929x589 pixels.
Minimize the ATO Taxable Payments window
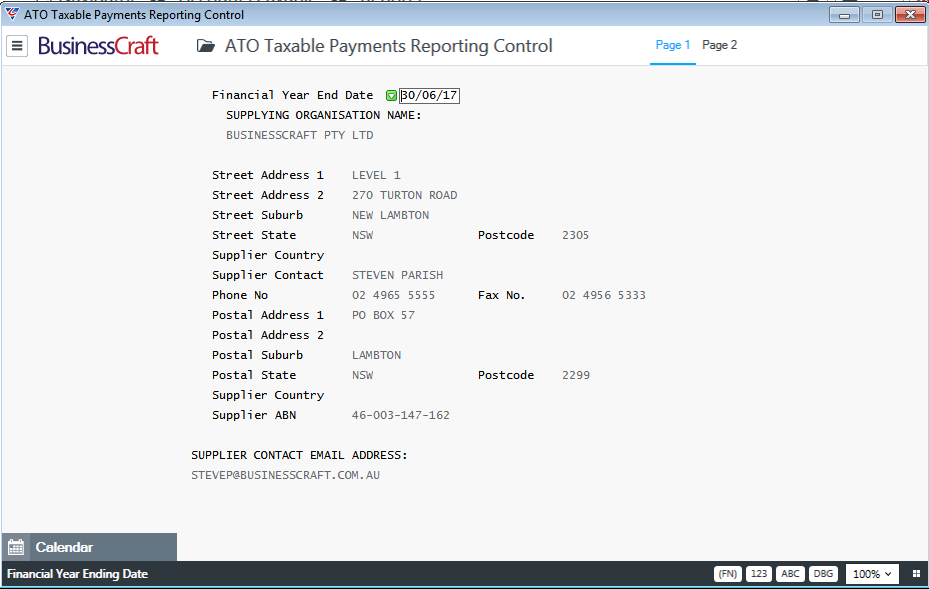tap(844, 15)
